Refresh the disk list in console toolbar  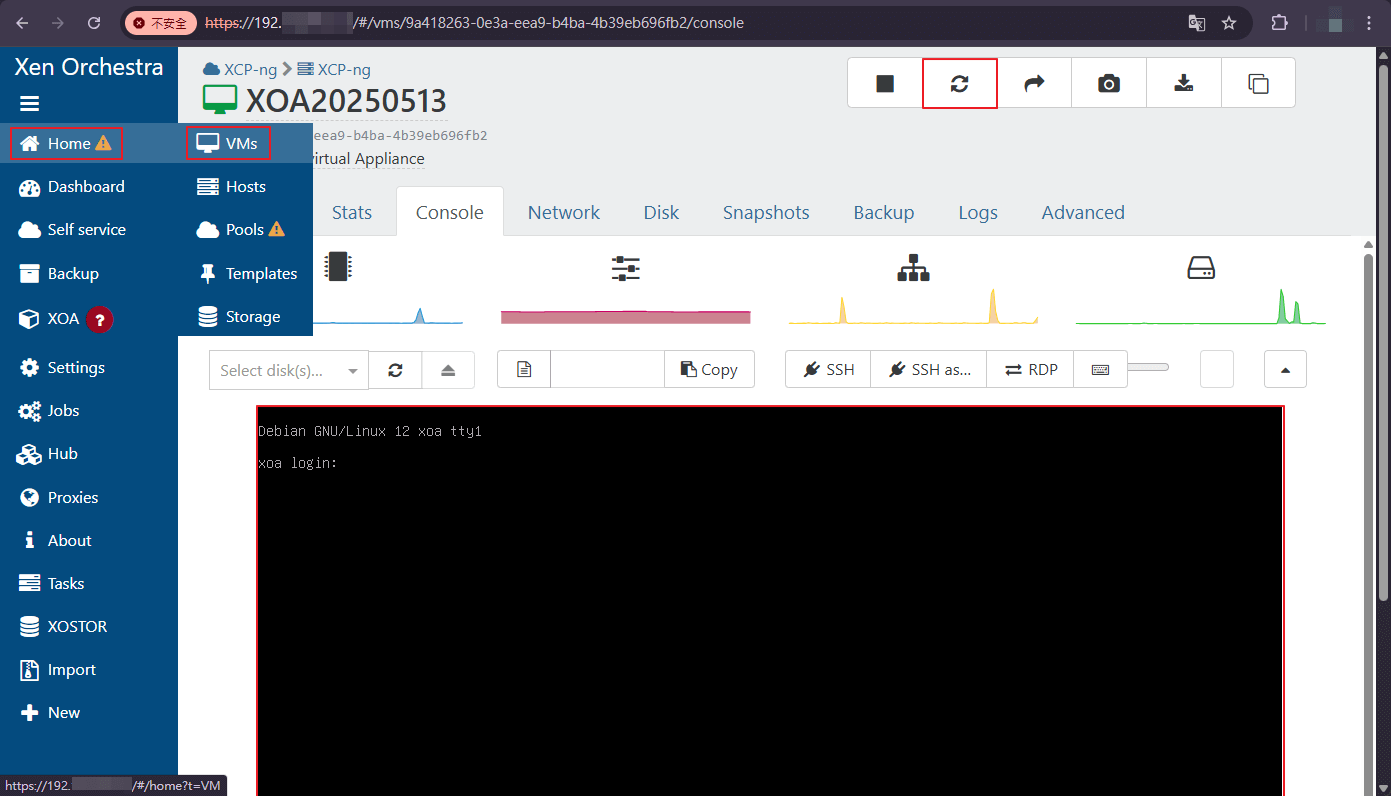[395, 370]
